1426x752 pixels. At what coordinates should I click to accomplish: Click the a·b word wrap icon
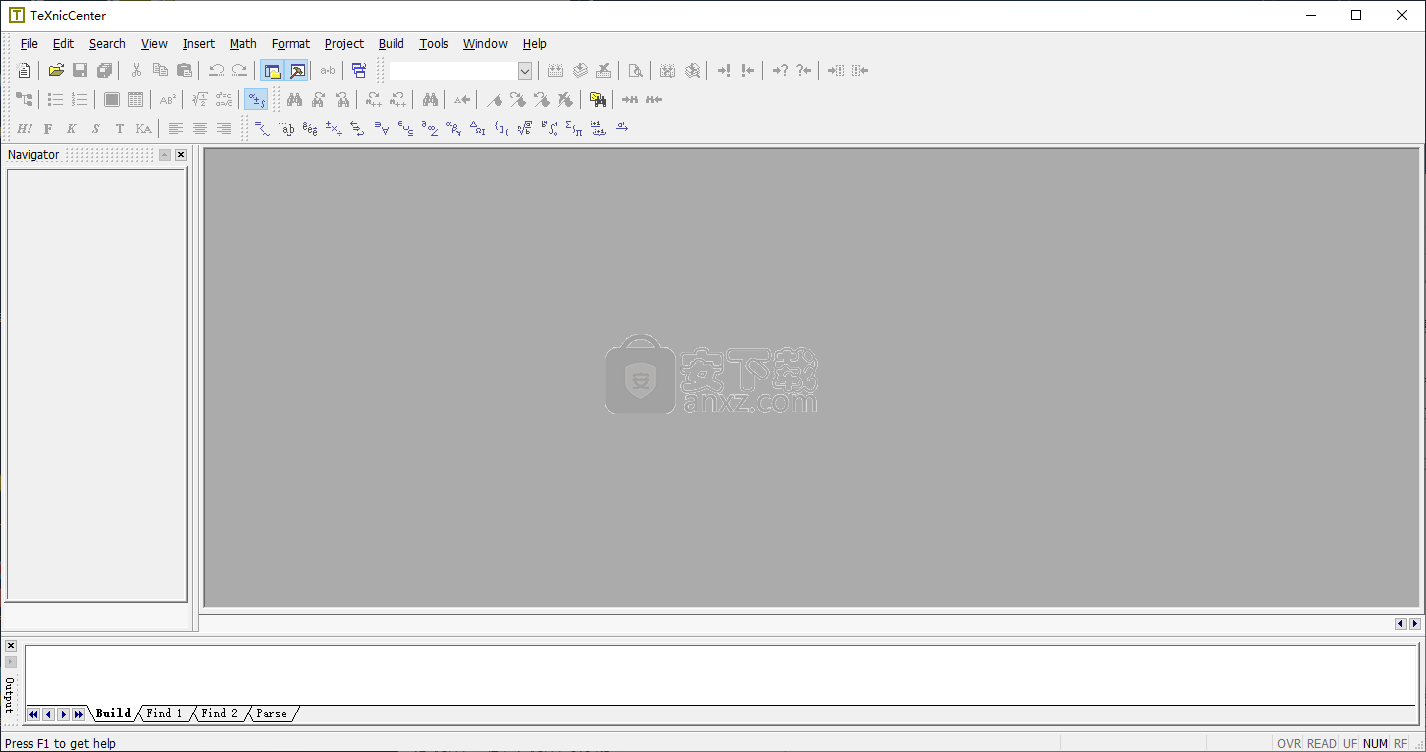point(328,71)
